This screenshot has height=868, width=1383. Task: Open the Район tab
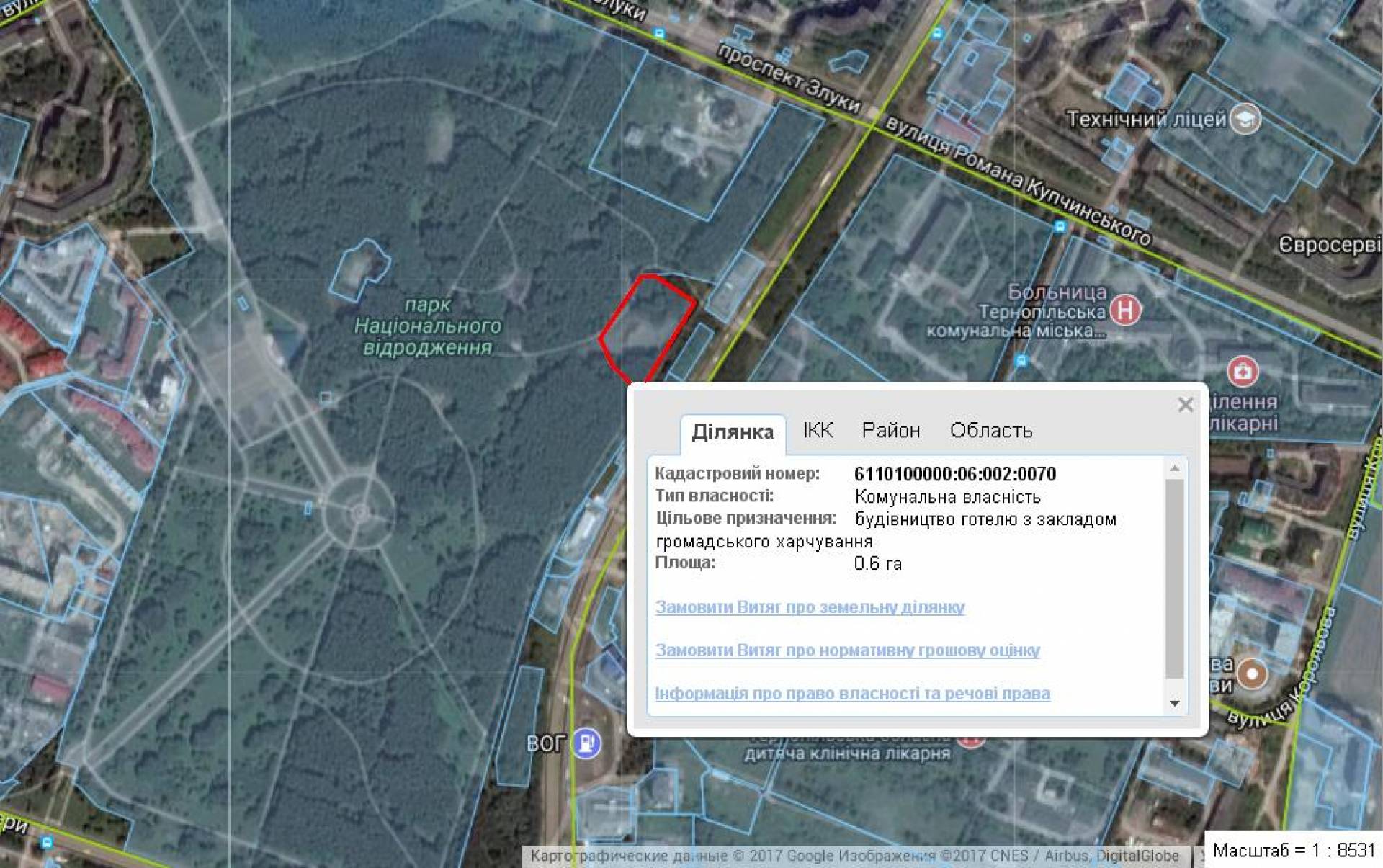(x=890, y=431)
